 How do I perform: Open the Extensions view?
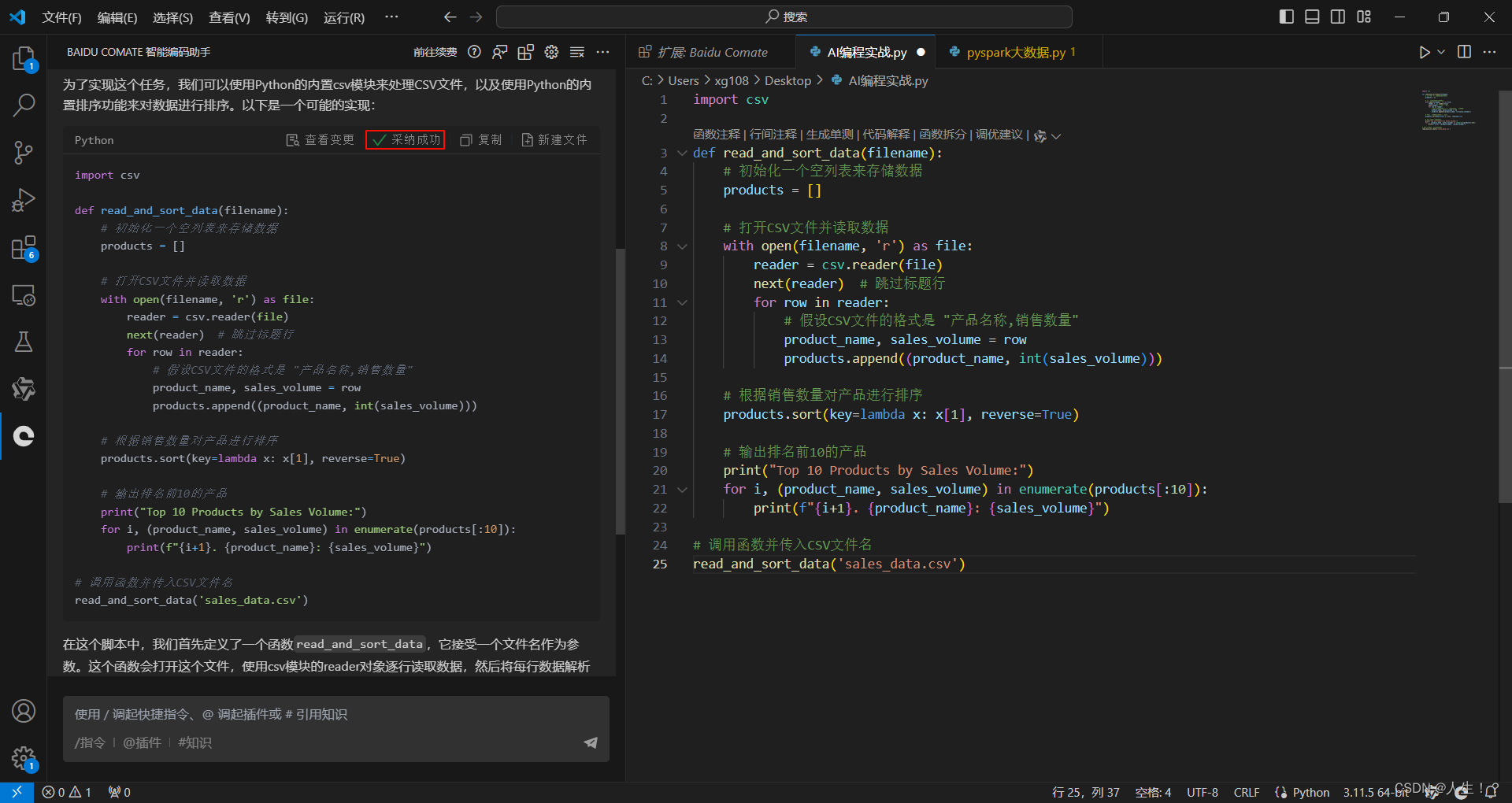[24, 248]
